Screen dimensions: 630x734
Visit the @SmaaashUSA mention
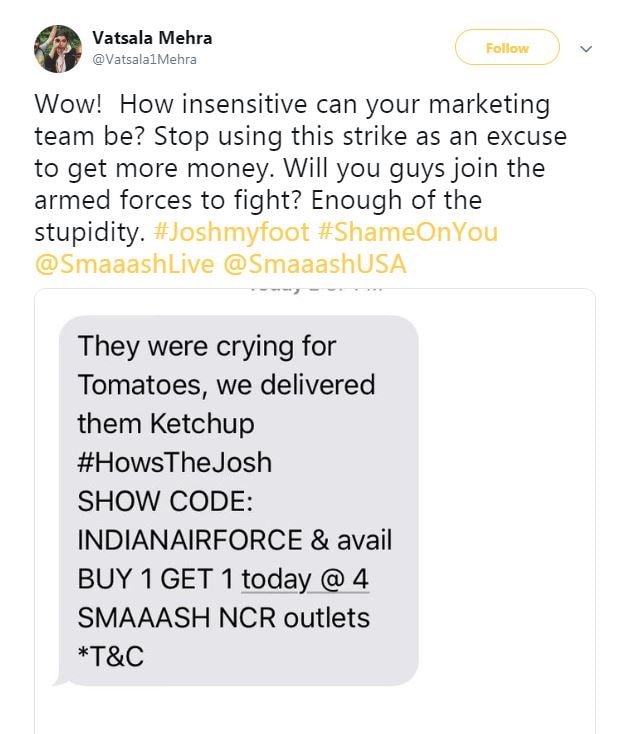[315, 264]
